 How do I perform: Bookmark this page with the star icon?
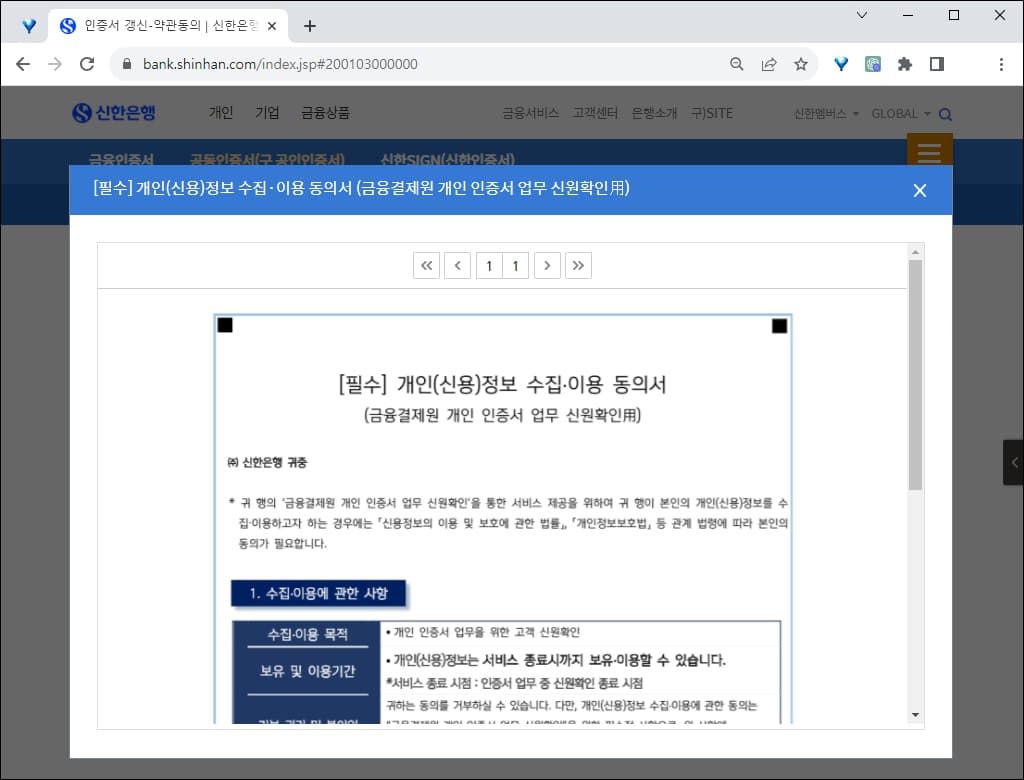(x=800, y=63)
